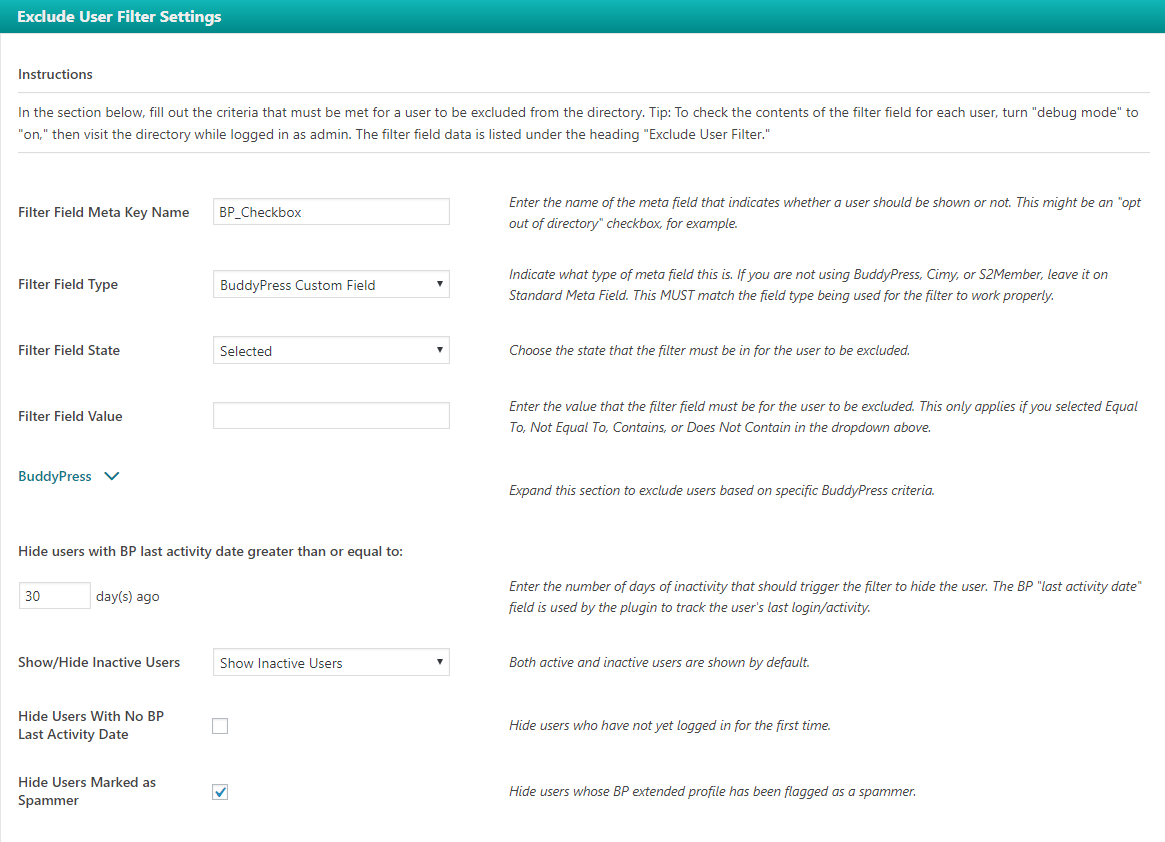Click the "day(s) ago" text
This screenshot has width=1165, height=842.
point(128,597)
